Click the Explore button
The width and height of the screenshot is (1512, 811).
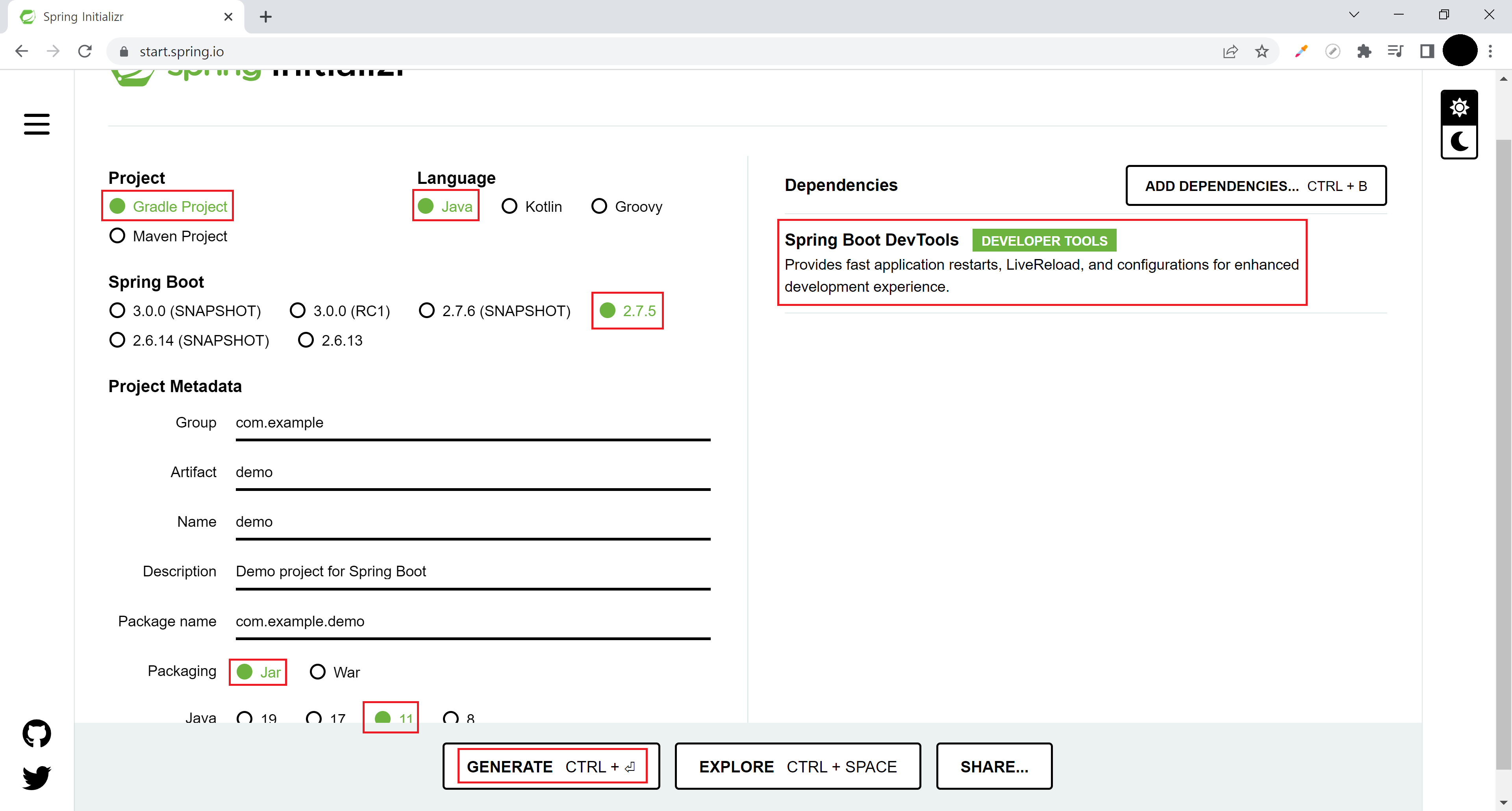797,767
